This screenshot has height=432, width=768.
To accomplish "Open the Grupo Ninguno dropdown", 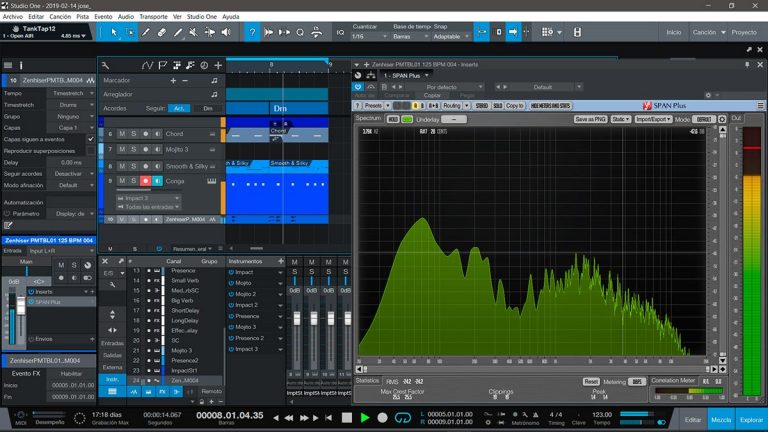I will (71, 117).
